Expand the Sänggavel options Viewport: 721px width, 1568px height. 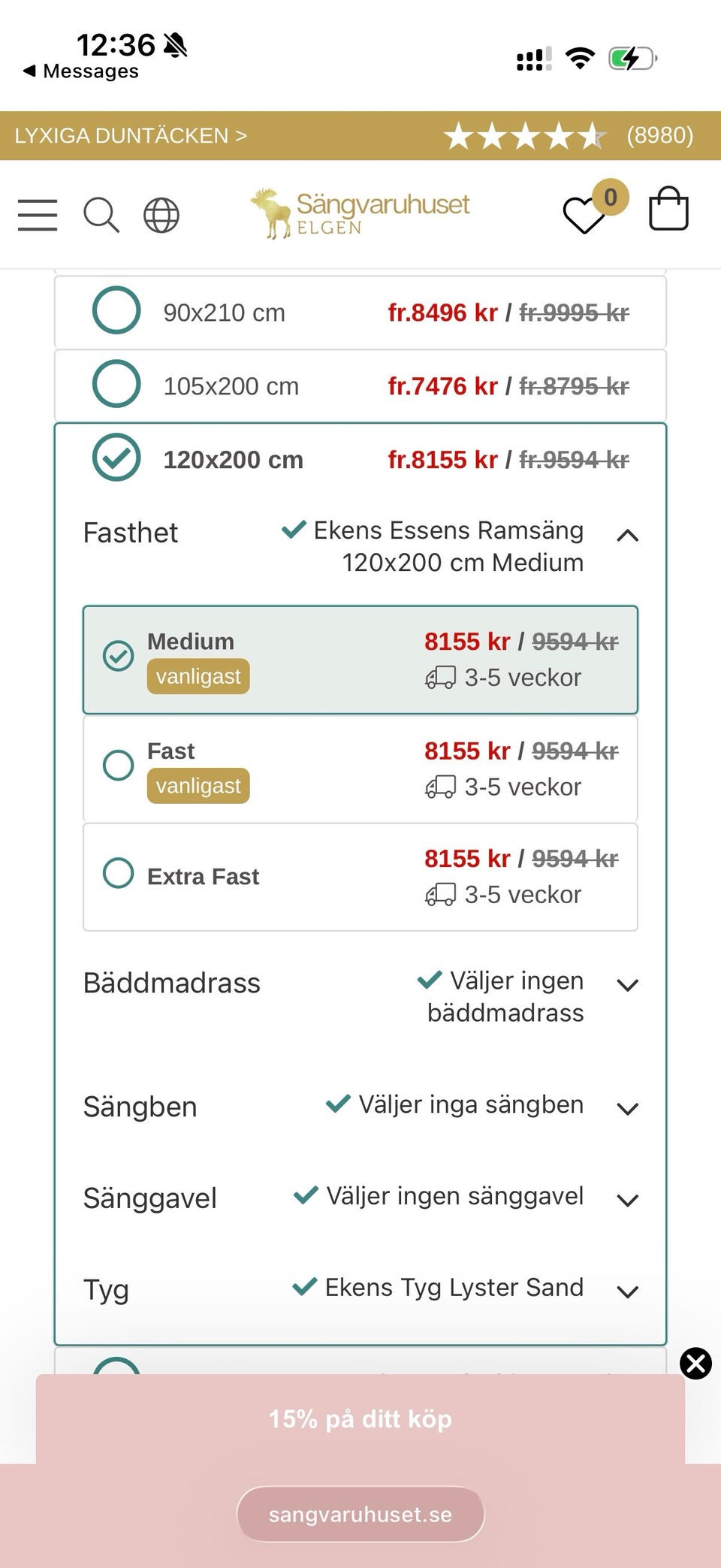pos(627,1200)
